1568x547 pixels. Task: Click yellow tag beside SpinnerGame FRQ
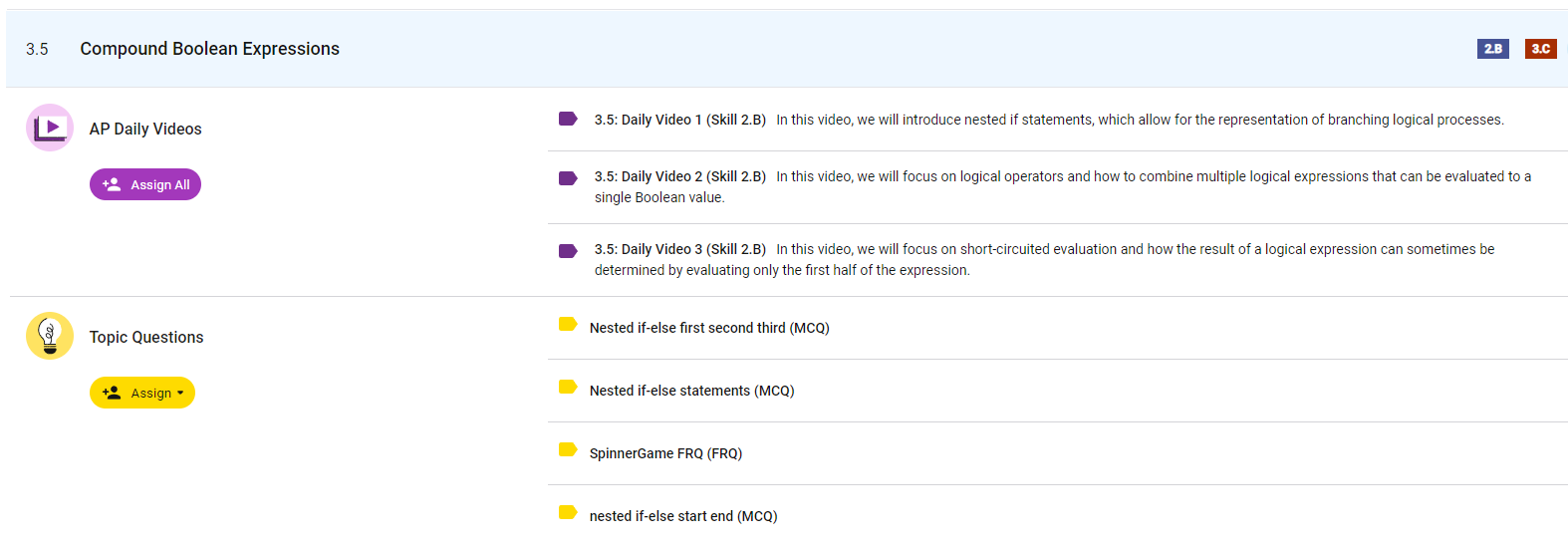pos(568,449)
